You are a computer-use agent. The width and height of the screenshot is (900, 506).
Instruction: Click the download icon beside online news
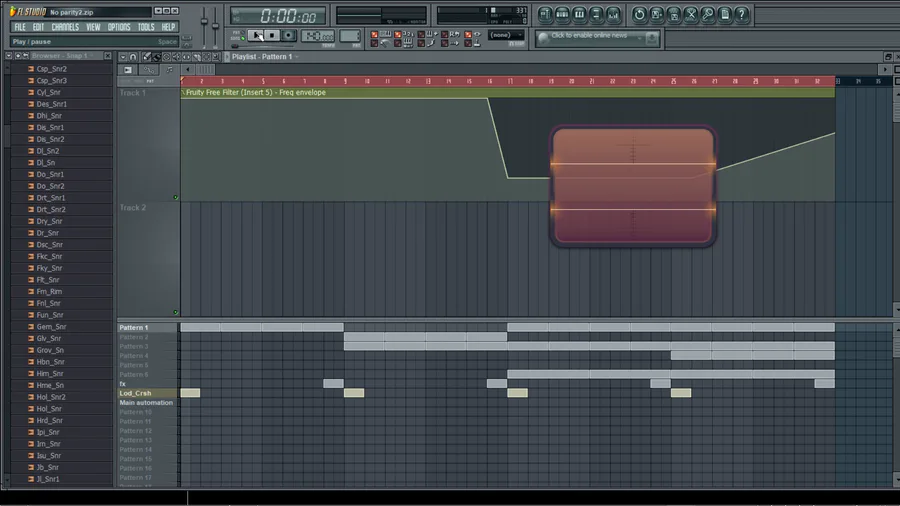[651, 38]
